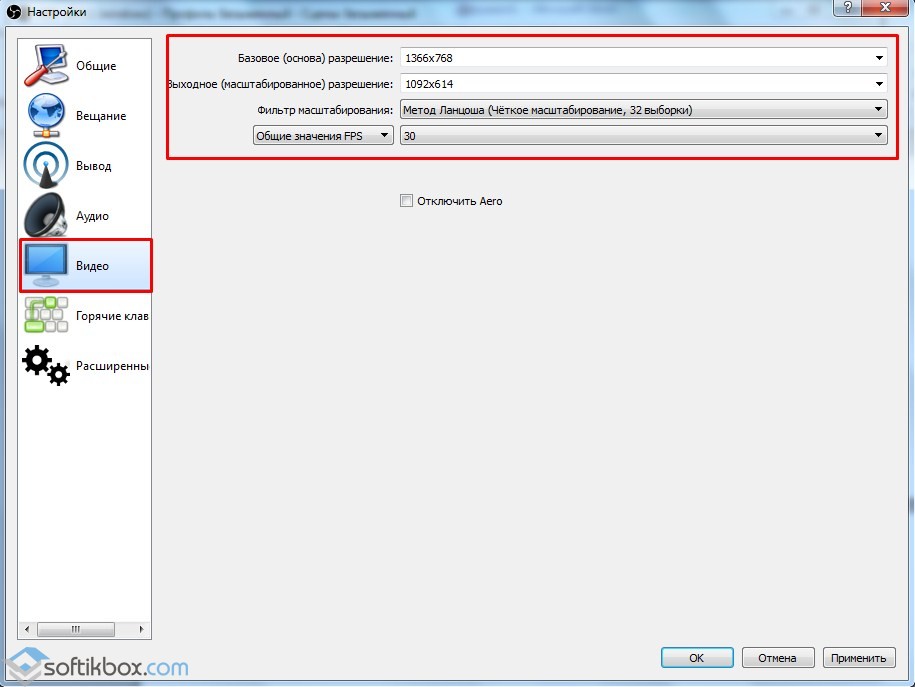Viewport: 915px width, 687px height.
Task: Open Audio settings speaker icon
Action: 46,216
